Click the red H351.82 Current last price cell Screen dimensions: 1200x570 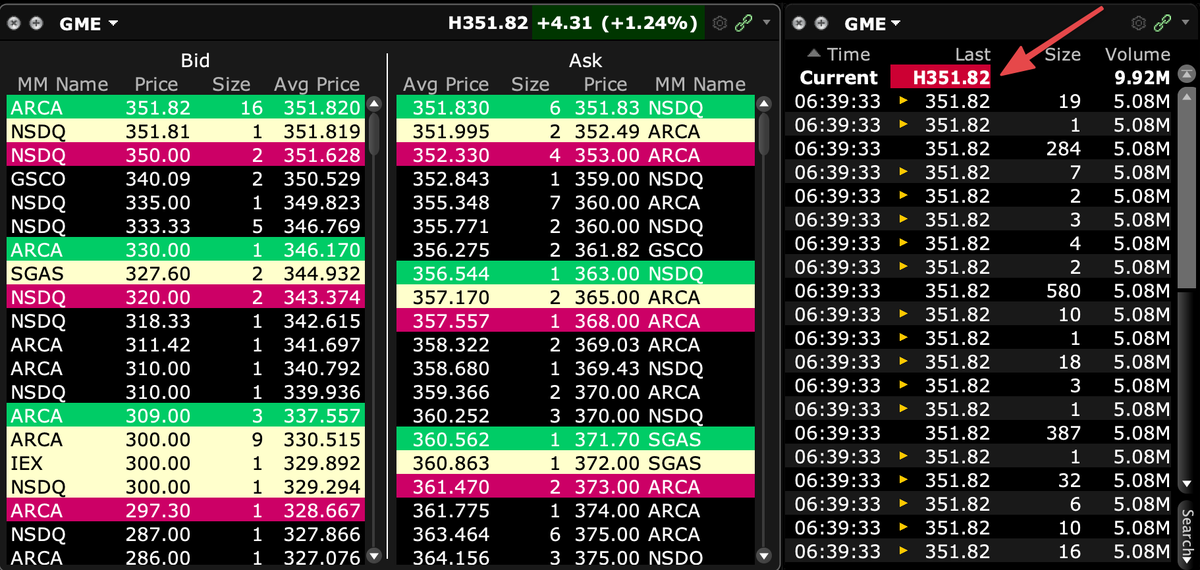941,78
